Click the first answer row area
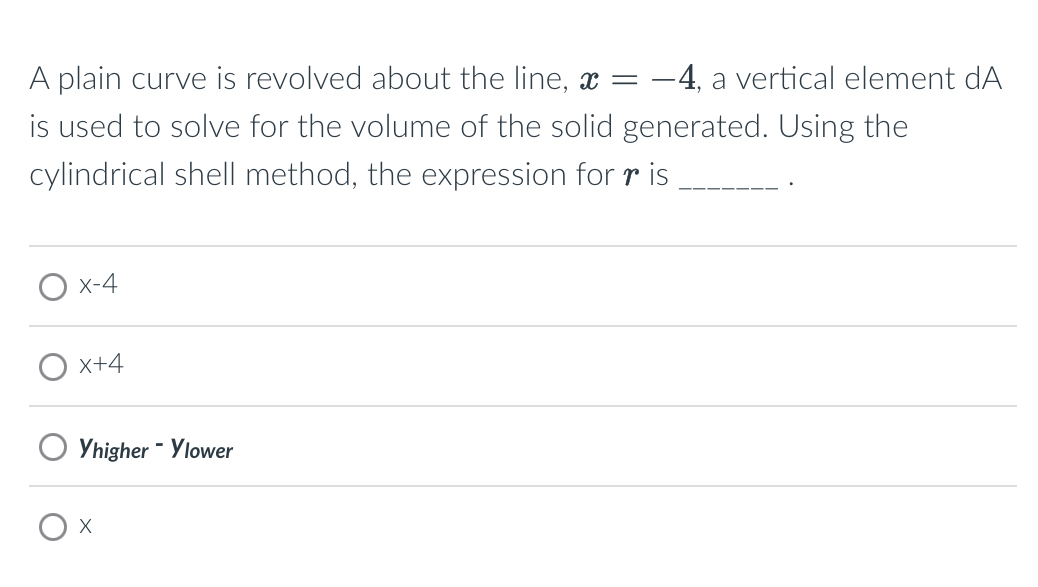The image size is (1038, 587). click(x=520, y=286)
